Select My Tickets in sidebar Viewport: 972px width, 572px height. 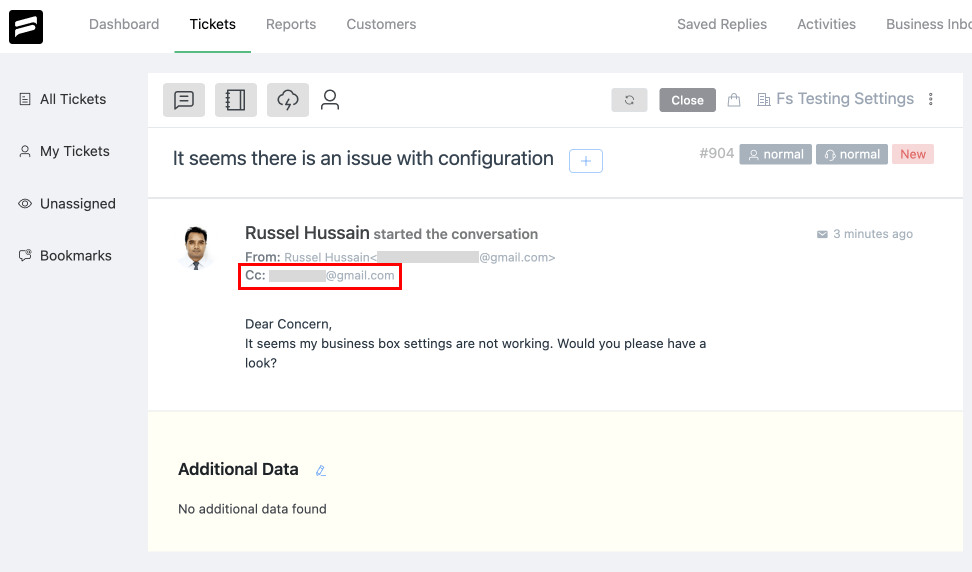tap(75, 151)
